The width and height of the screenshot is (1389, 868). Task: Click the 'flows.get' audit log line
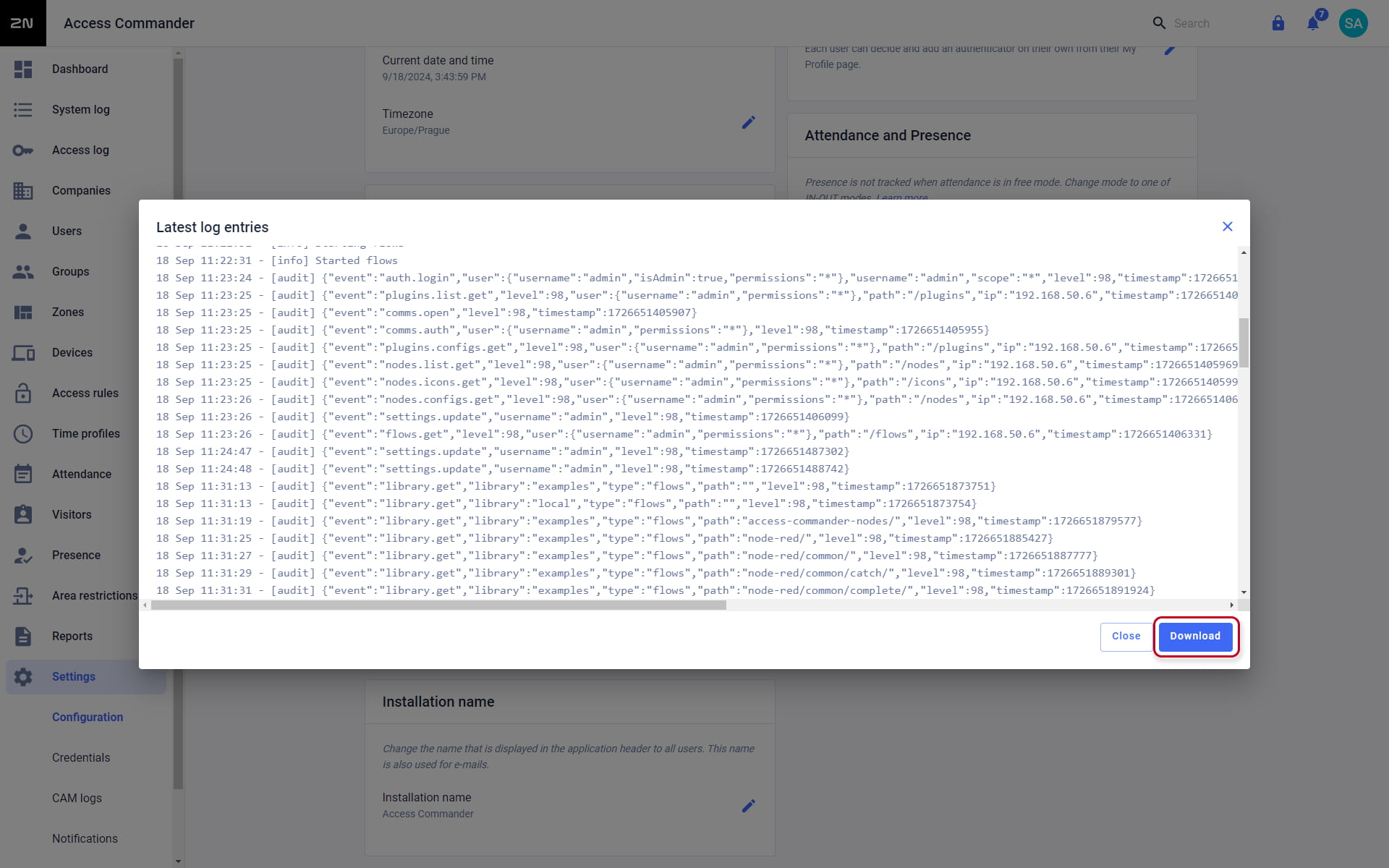tap(684, 434)
